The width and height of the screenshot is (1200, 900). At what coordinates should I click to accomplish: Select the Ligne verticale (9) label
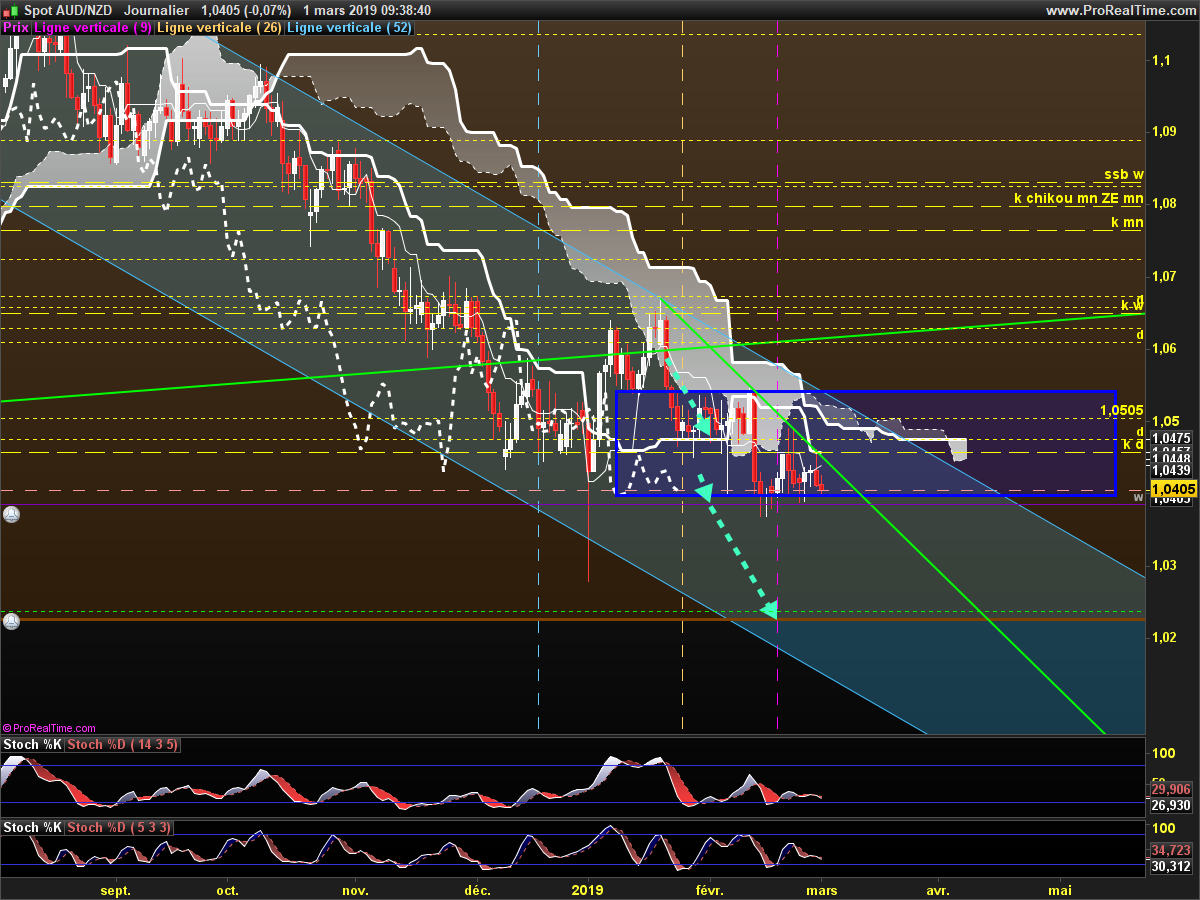pyautogui.click(x=93, y=28)
